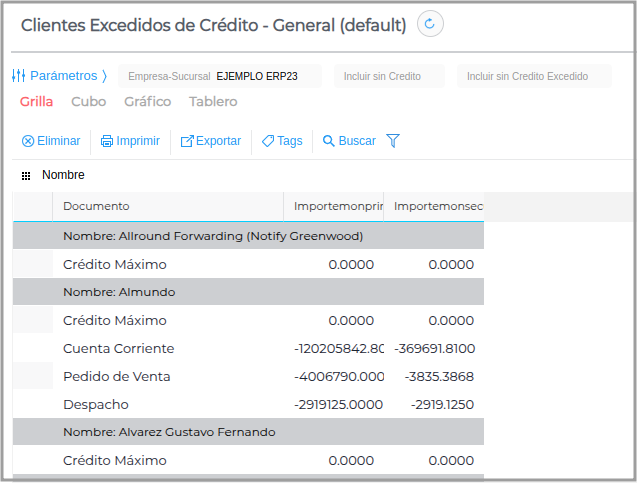This screenshot has width=637, height=483.
Task: Collapse the Allround Forwarding group row
Action: [212, 236]
